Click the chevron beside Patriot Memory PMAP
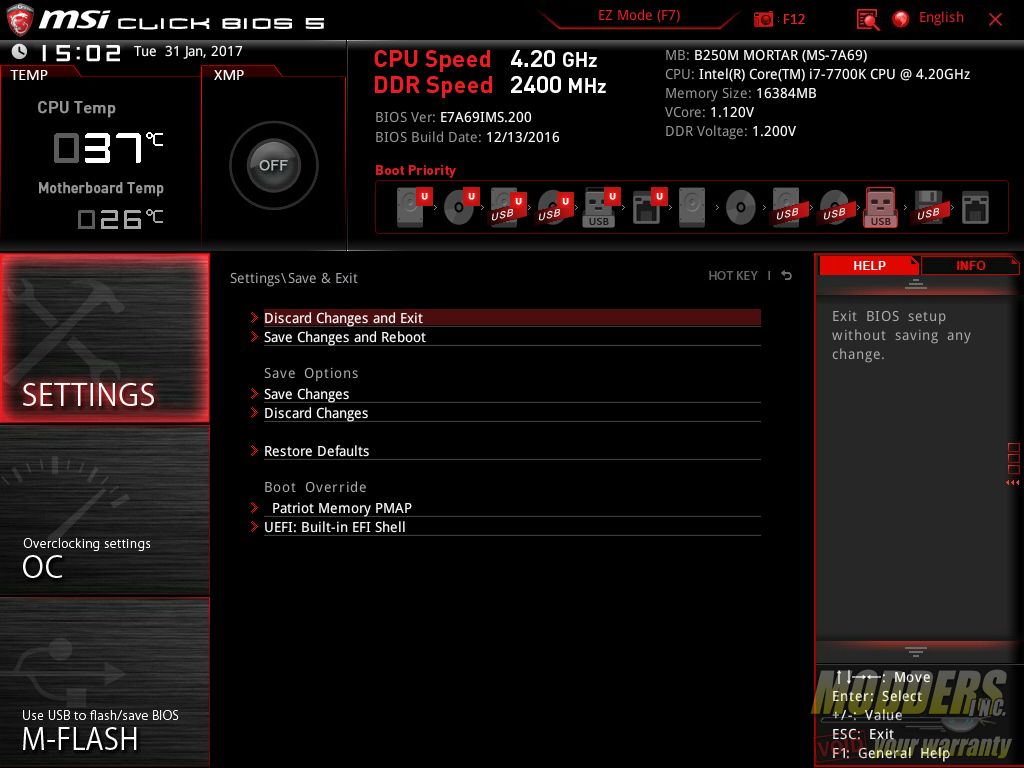The image size is (1024, 768). tap(254, 507)
